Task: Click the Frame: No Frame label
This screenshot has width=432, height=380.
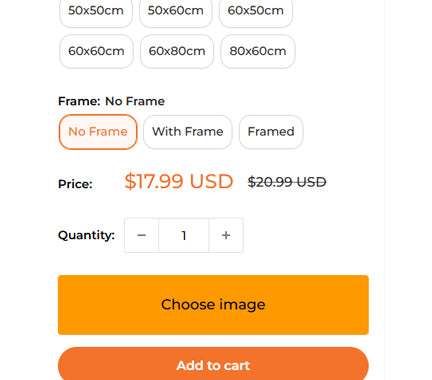Action: click(x=111, y=101)
